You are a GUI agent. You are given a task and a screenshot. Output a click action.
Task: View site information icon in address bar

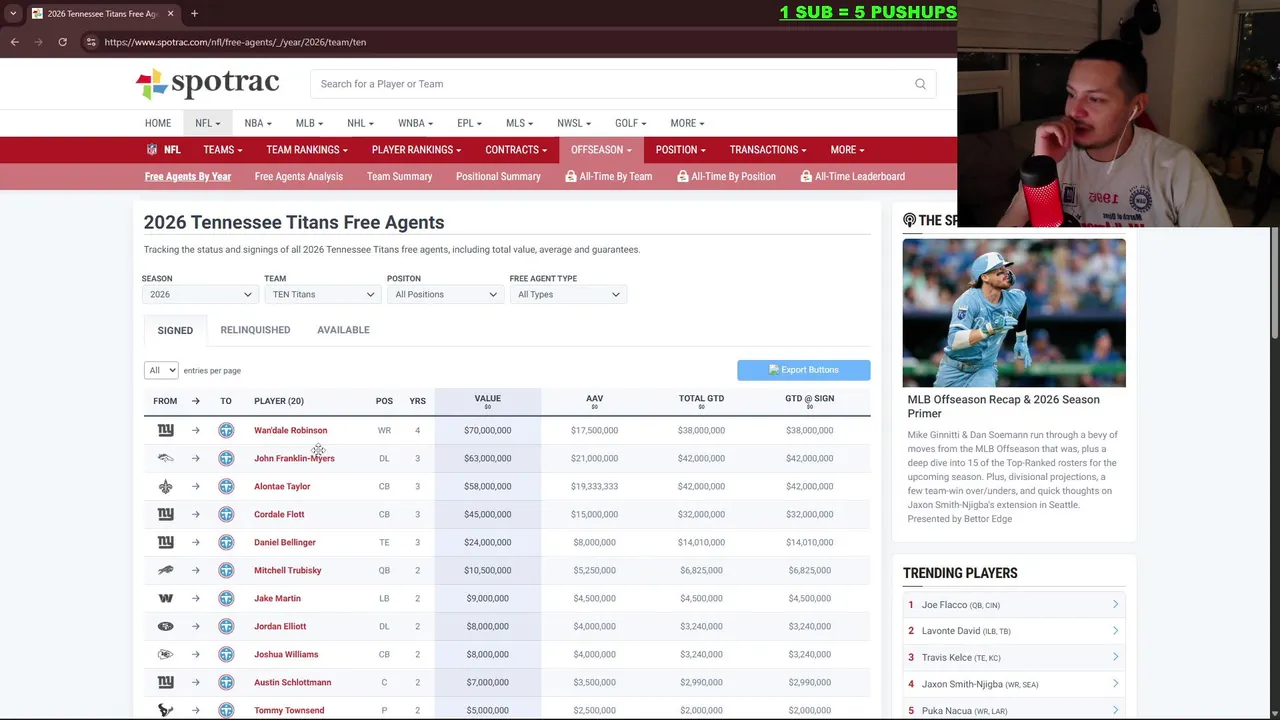[x=90, y=42]
